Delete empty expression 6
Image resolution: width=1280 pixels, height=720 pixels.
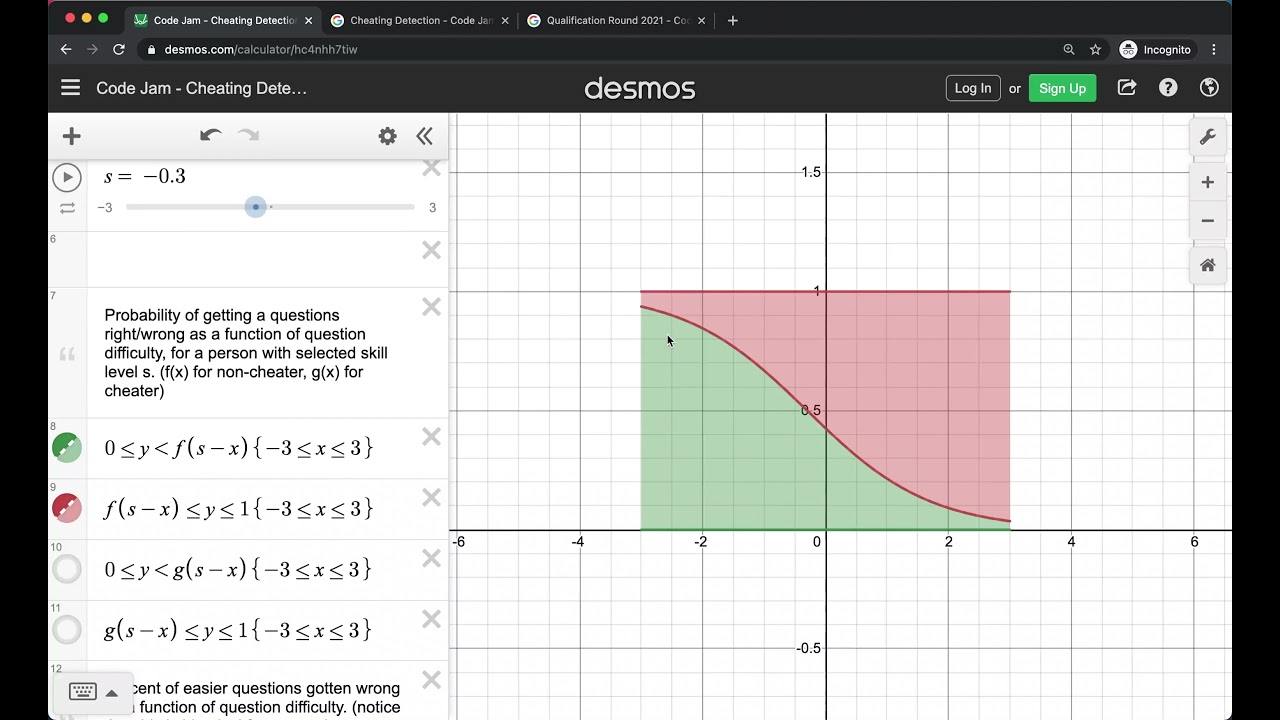point(431,250)
